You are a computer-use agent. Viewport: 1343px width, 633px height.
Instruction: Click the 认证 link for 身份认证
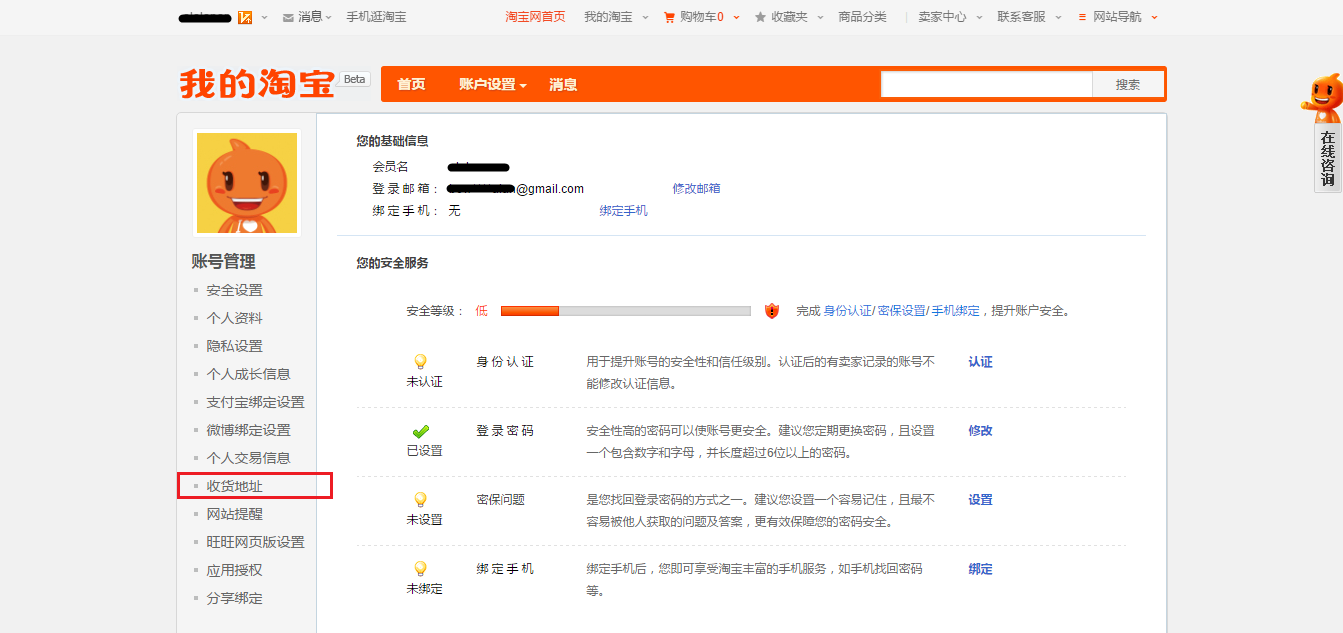980,362
